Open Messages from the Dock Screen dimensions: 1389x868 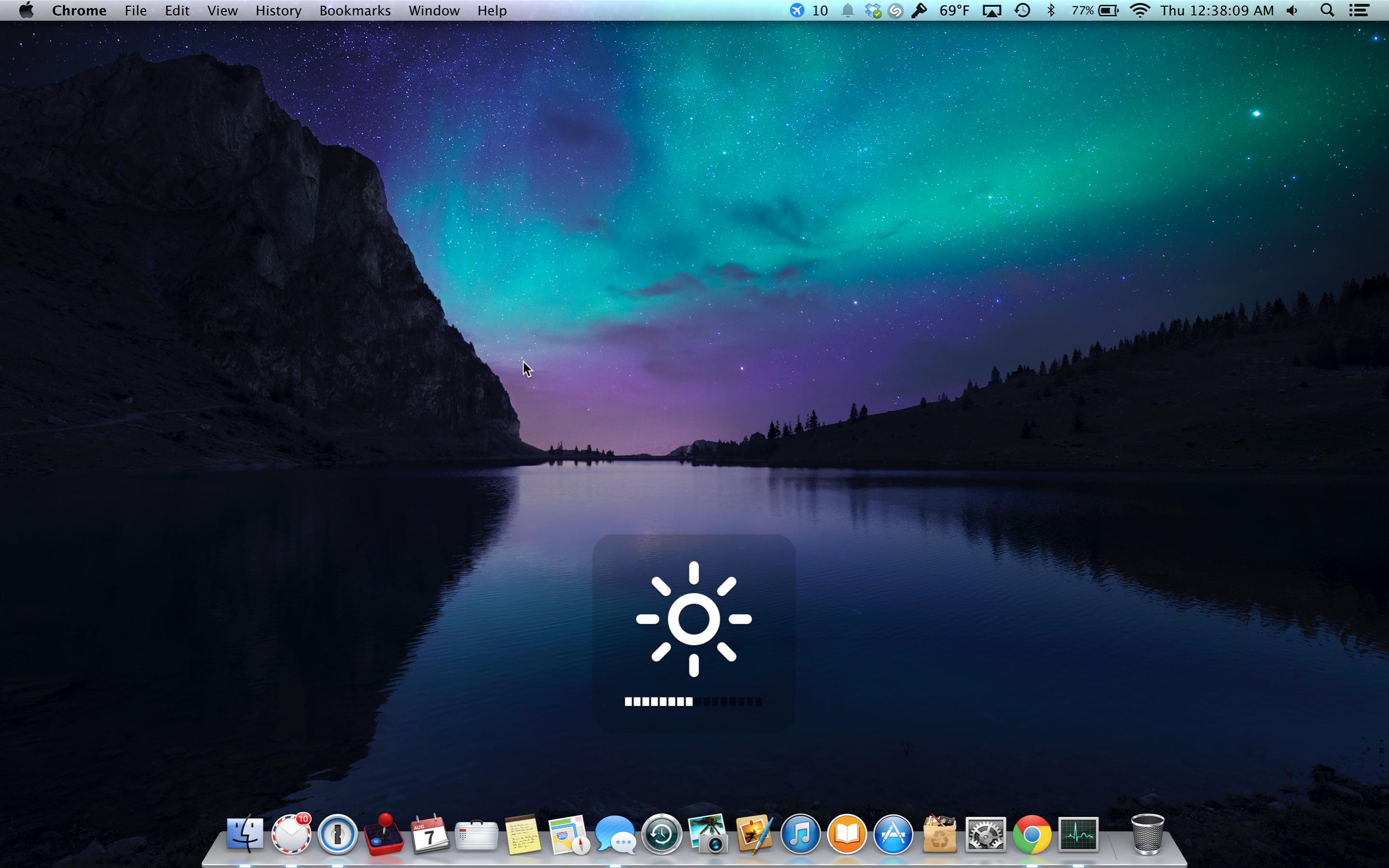coord(615,834)
